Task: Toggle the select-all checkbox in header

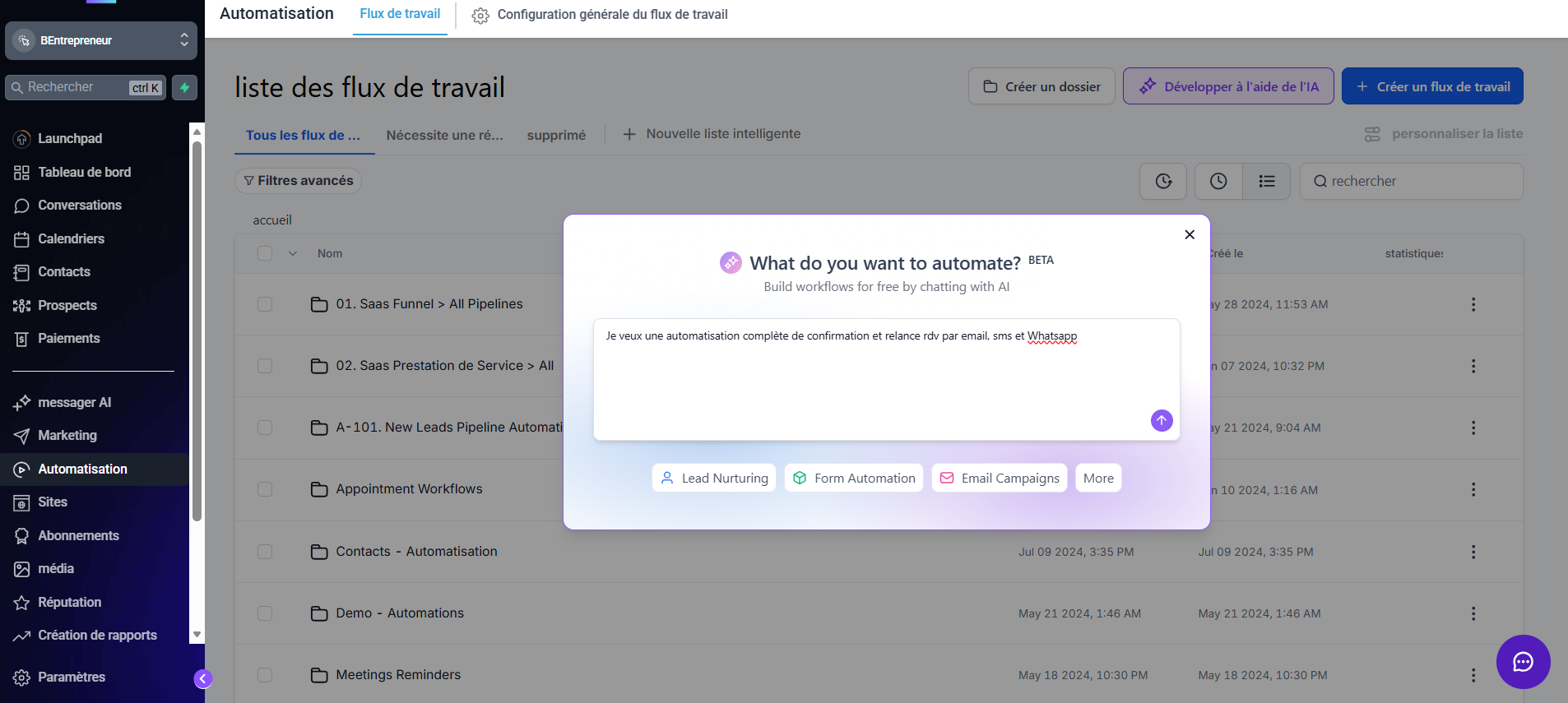Action: [x=265, y=253]
